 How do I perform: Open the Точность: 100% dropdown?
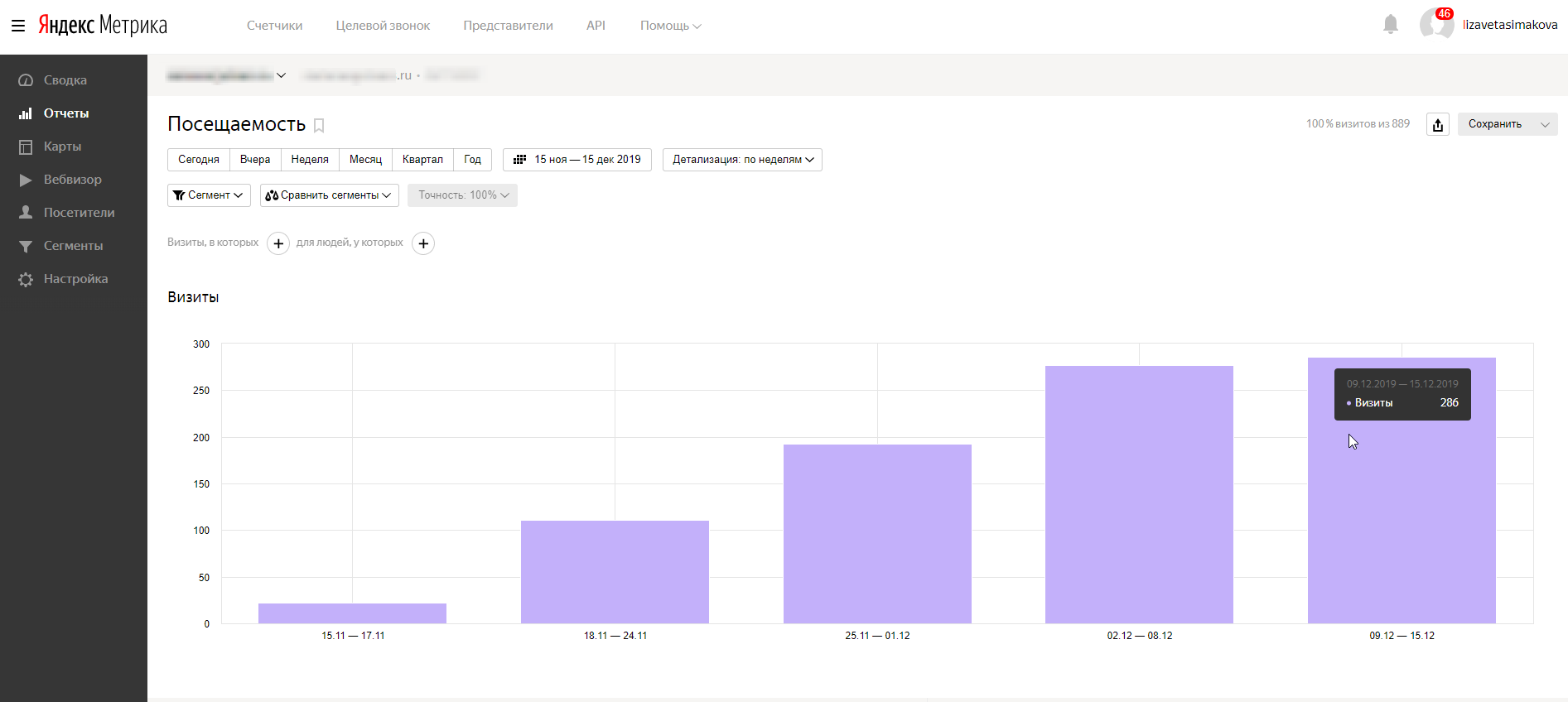[462, 195]
